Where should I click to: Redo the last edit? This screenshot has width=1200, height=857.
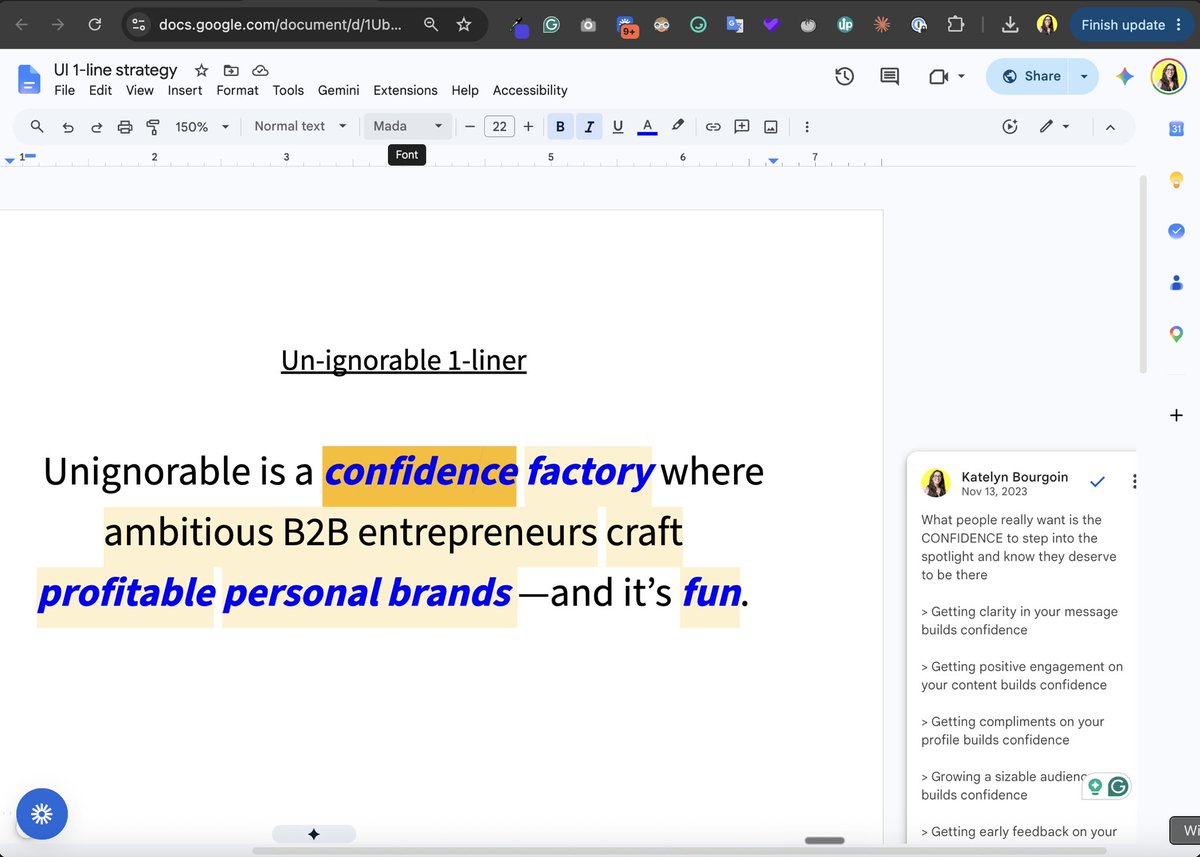(x=97, y=127)
